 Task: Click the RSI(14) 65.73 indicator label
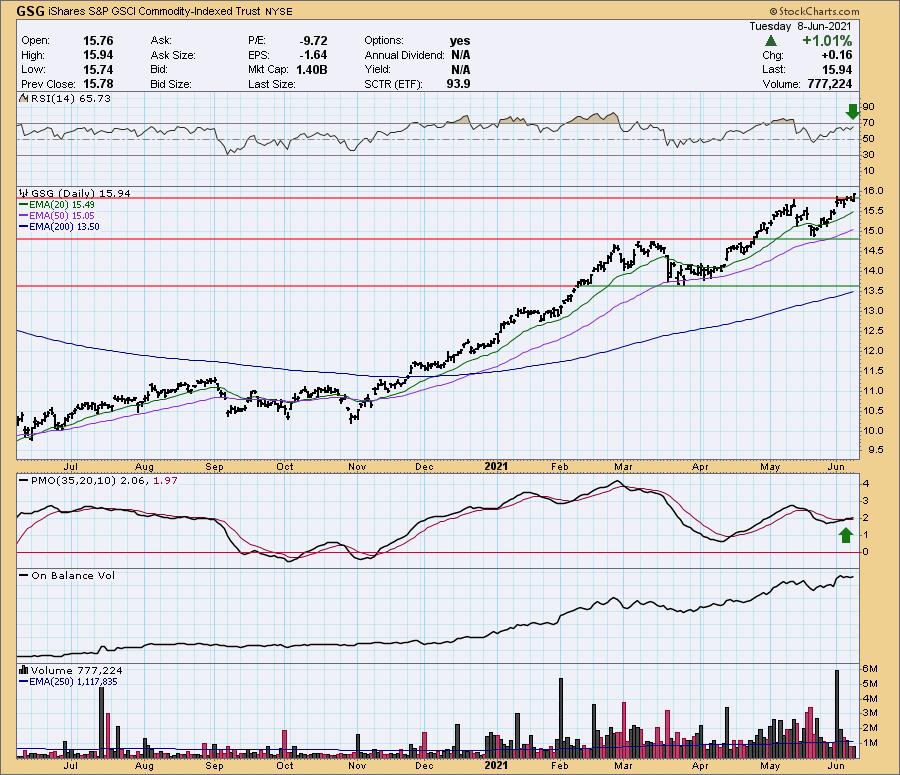71,98
